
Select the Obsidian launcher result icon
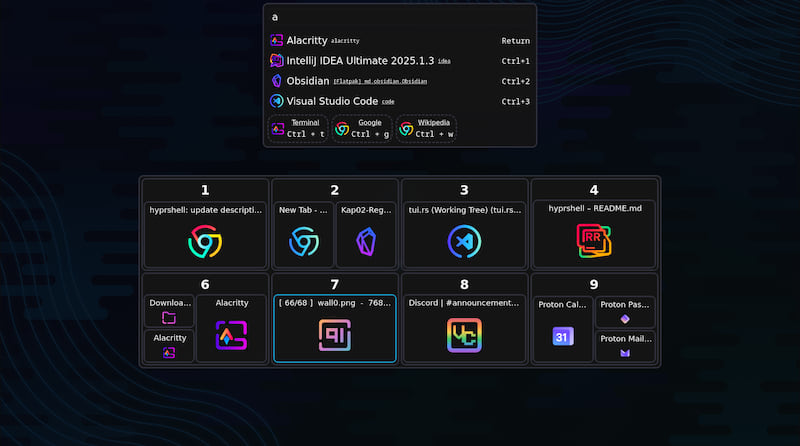click(277, 81)
